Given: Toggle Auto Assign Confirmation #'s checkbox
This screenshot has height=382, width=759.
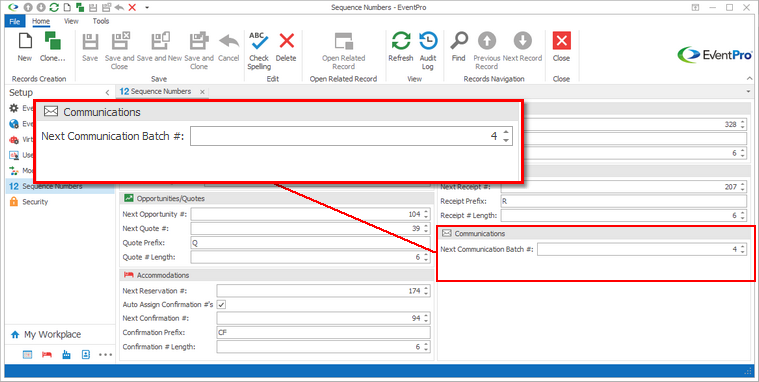Looking at the screenshot, I should pos(222,305).
